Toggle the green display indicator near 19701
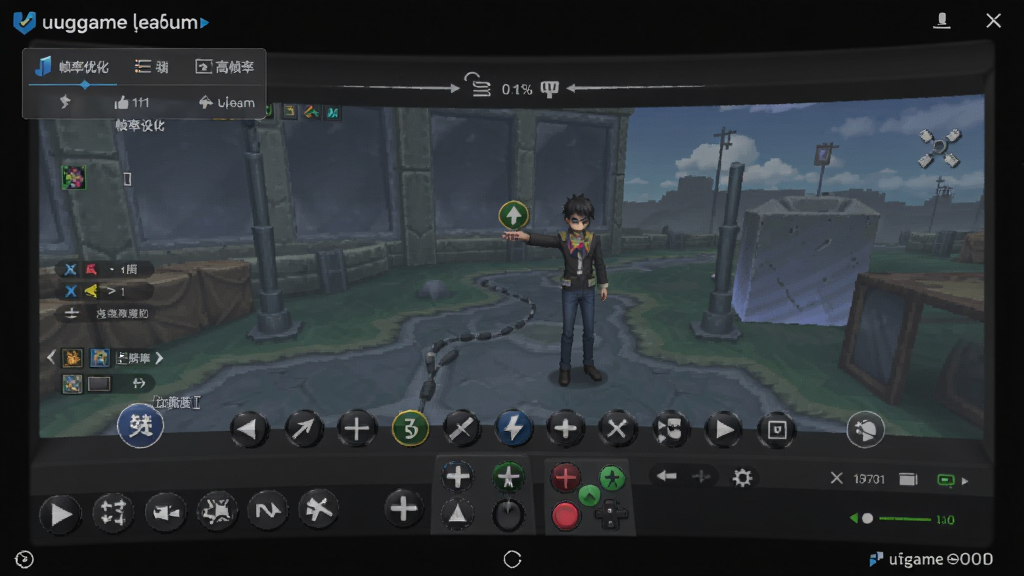Viewport: 1024px width, 576px height. click(946, 480)
